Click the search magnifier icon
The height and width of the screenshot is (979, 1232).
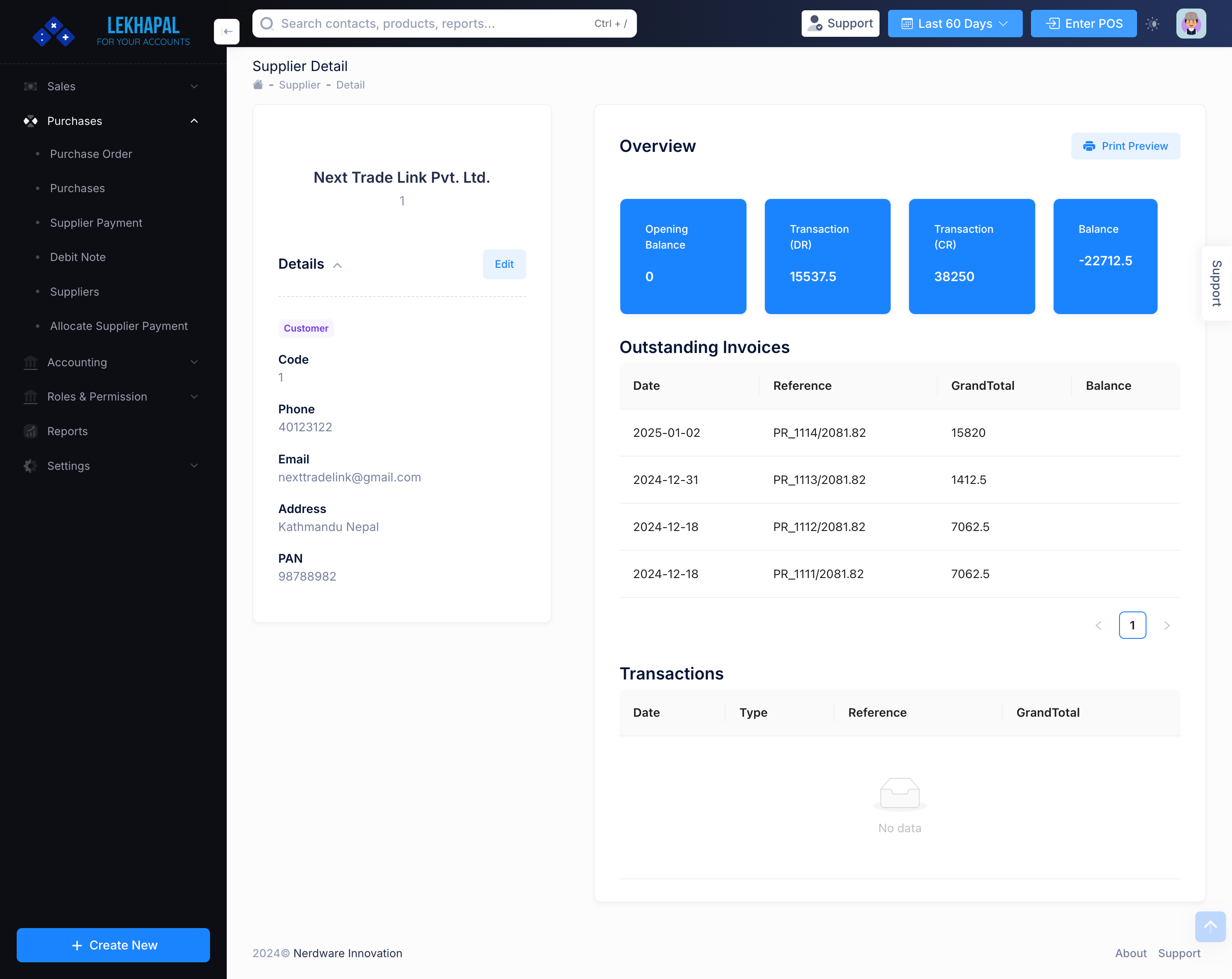click(267, 24)
